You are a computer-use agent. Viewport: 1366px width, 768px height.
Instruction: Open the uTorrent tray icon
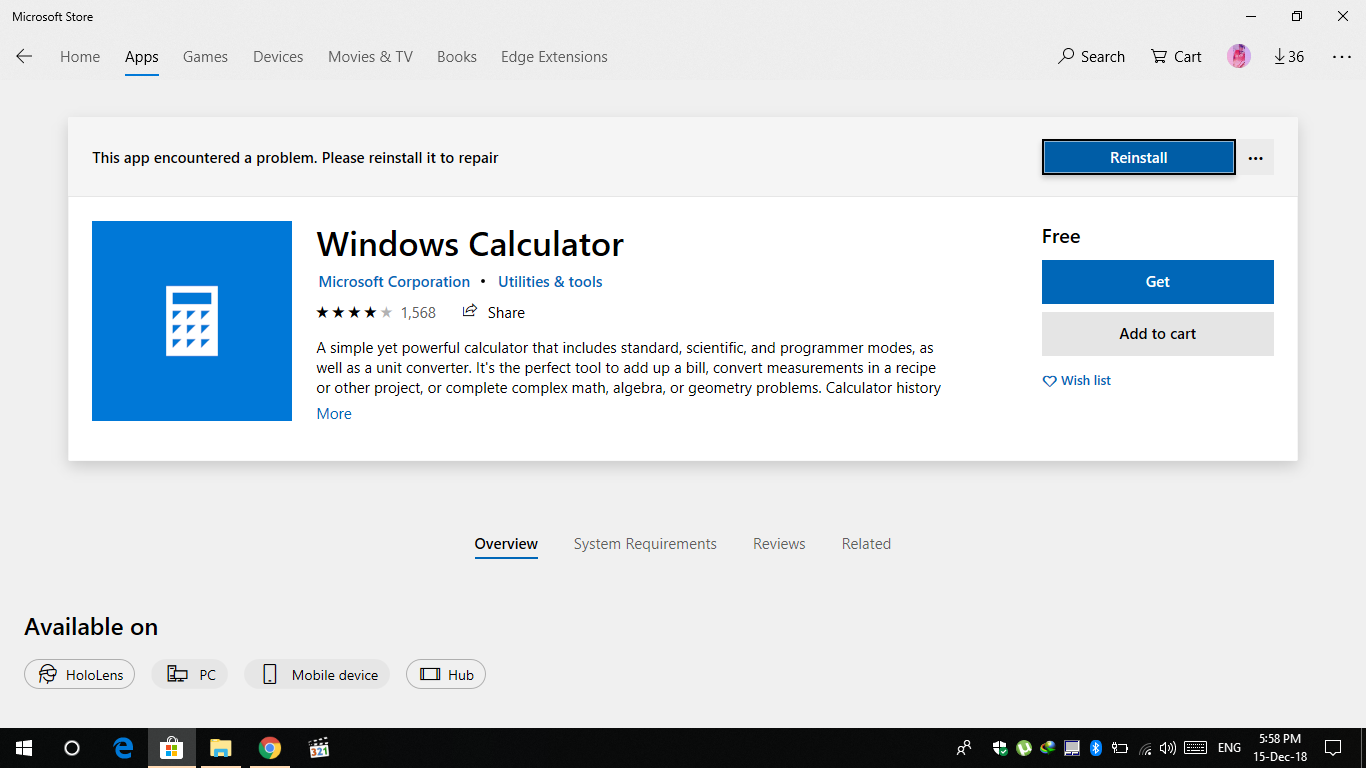pyautogui.click(x=1024, y=748)
